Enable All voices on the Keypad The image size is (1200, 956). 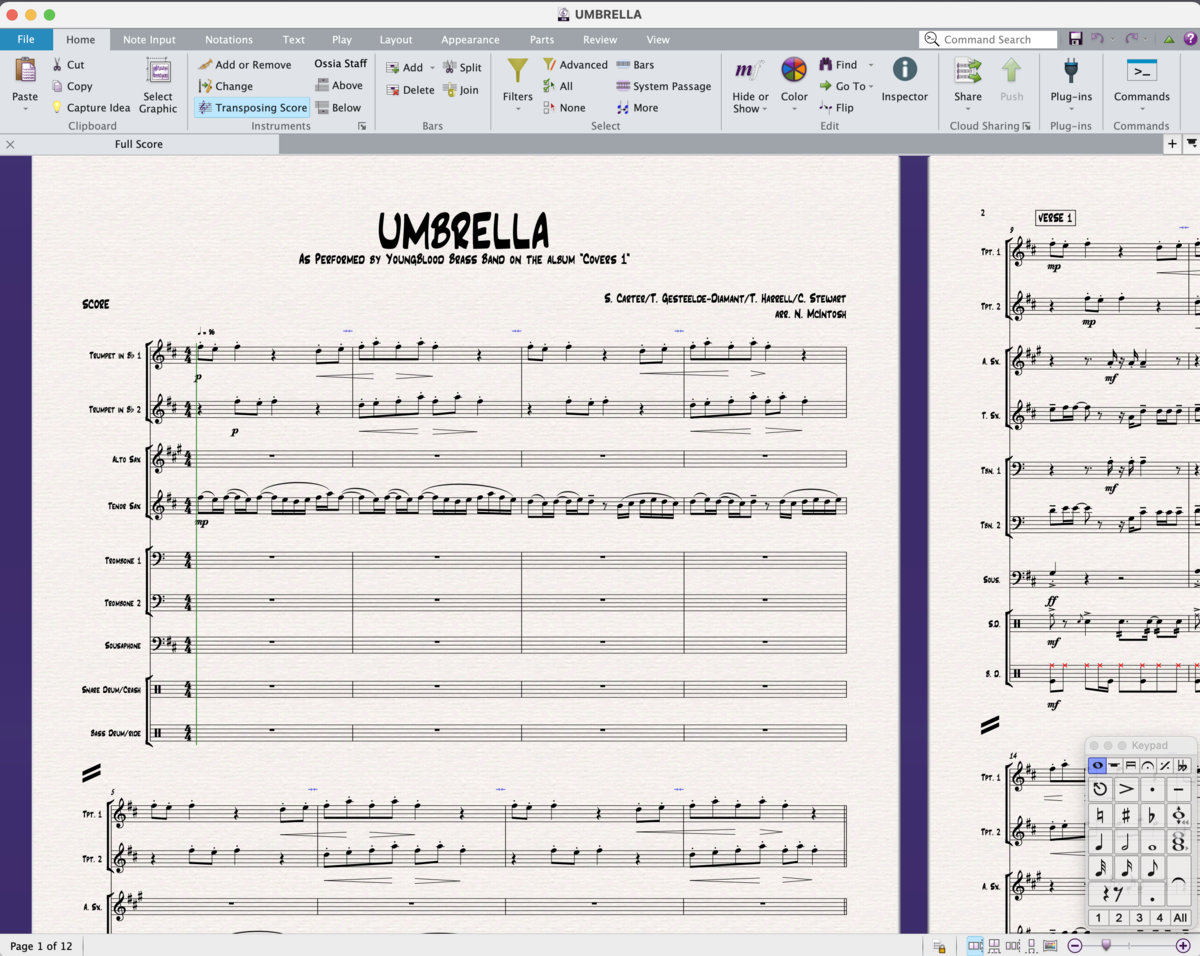[x=1182, y=917]
